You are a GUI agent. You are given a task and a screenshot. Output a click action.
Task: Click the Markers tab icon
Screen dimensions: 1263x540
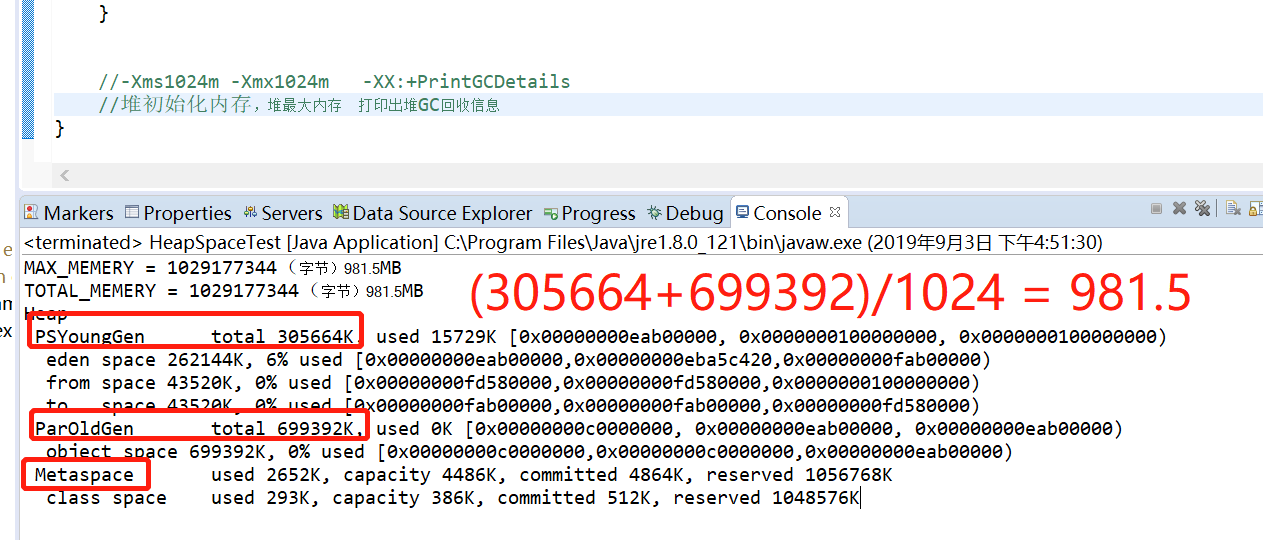coord(32,213)
